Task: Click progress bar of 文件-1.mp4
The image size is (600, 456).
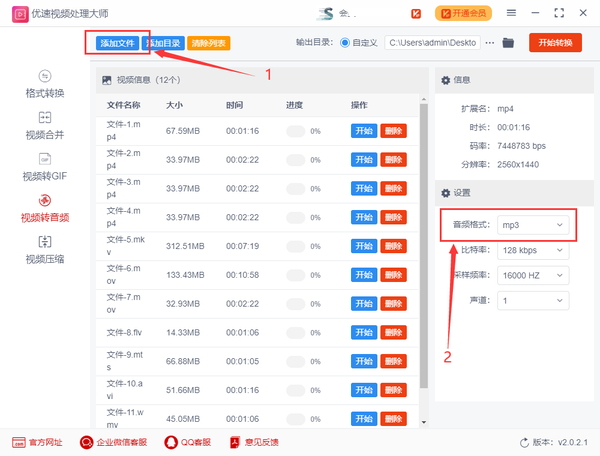Action: pyautogui.click(x=295, y=131)
